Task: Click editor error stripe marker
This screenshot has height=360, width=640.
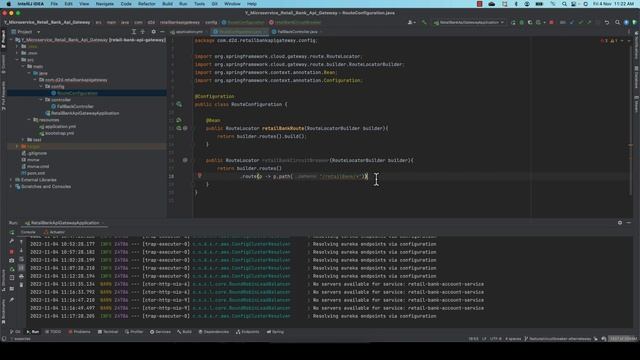Action: coord(630,145)
